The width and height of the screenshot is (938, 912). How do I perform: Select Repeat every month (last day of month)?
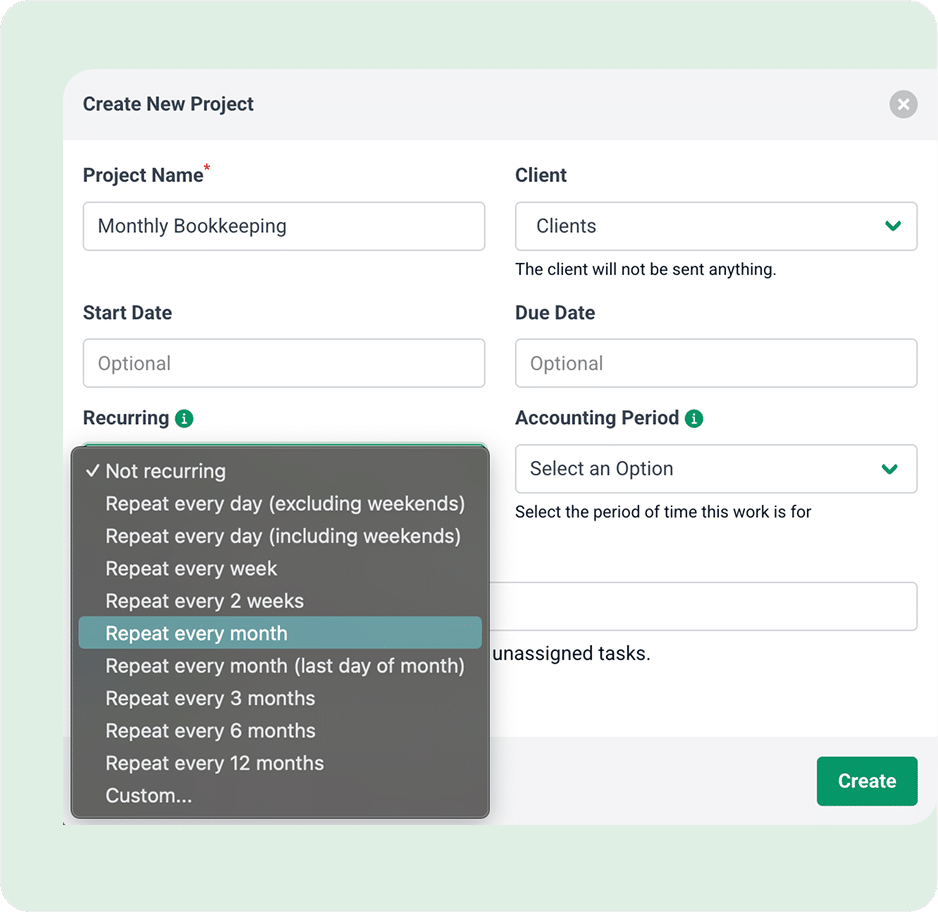[280, 666]
